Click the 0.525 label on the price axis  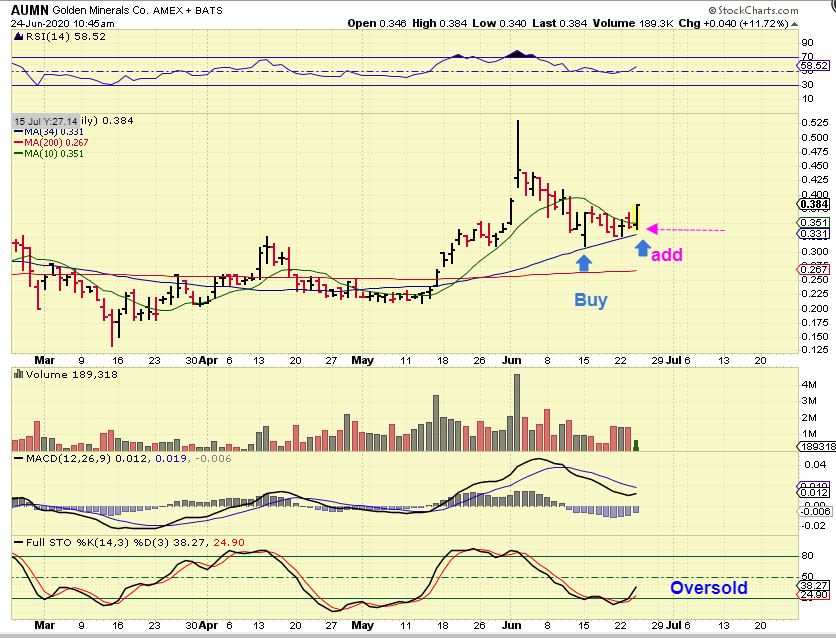[x=814, y=123]
